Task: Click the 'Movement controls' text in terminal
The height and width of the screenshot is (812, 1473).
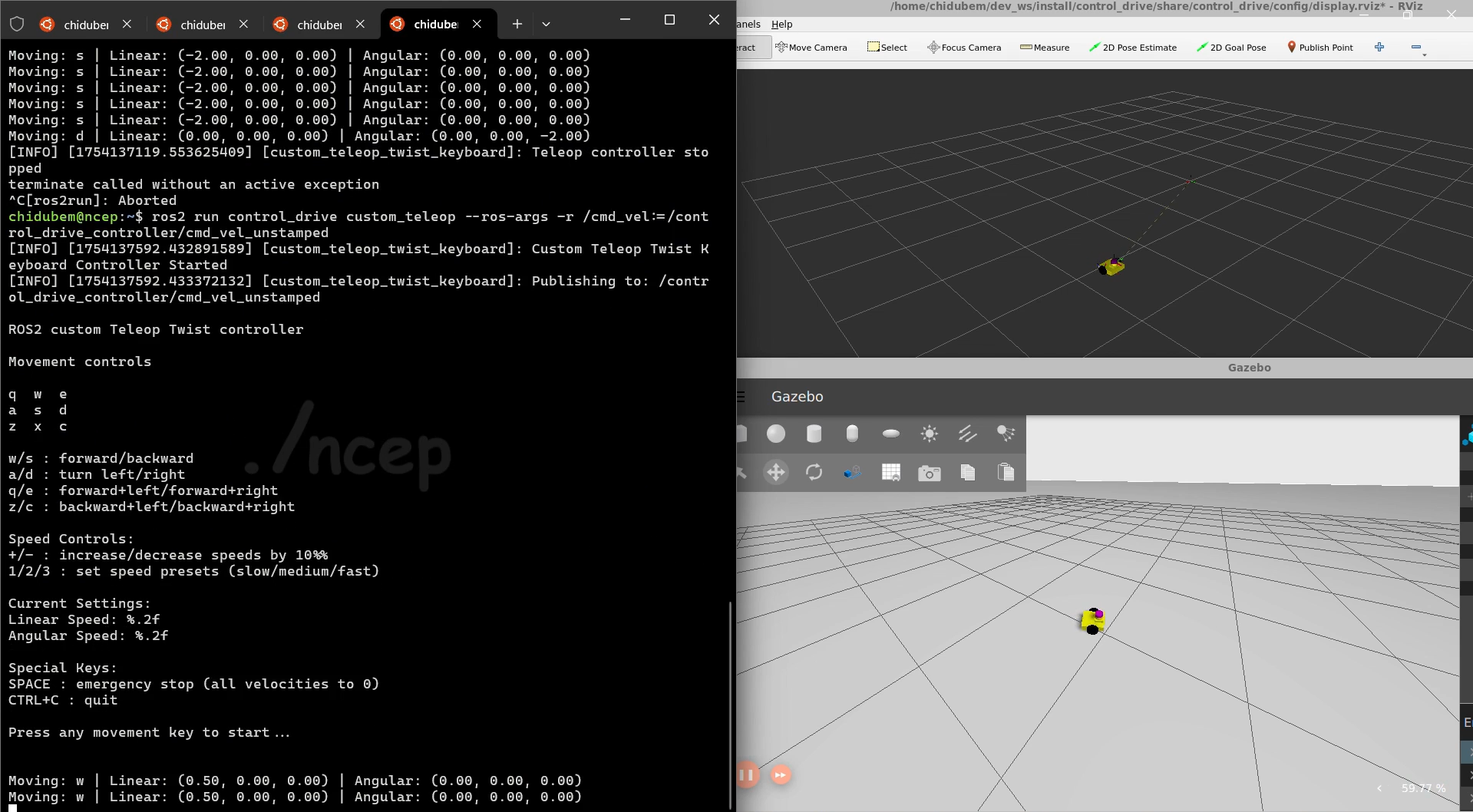Action: click(x=80, y=361)
